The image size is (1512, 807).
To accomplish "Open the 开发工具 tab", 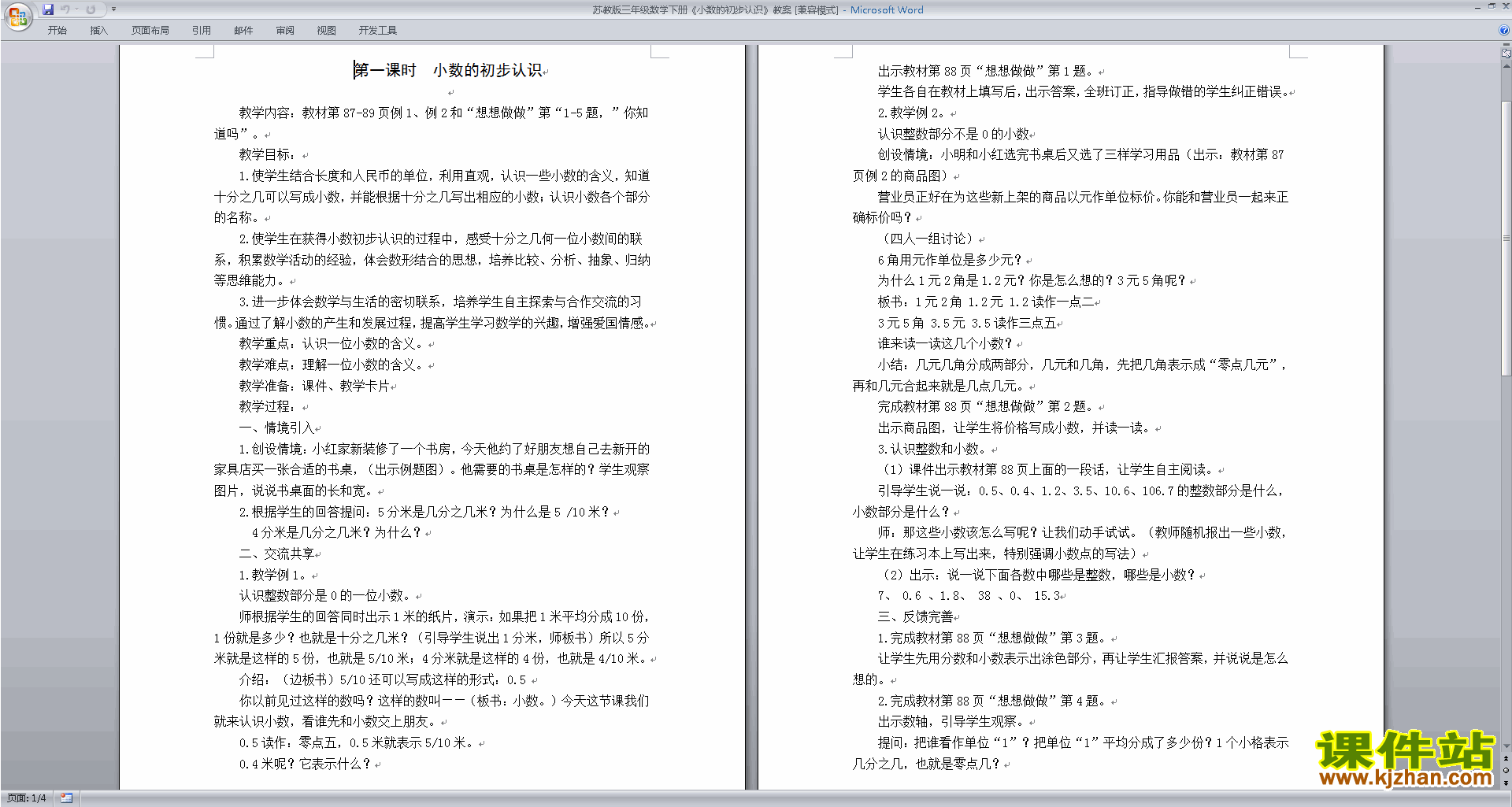I will click(x=378, y=31).
